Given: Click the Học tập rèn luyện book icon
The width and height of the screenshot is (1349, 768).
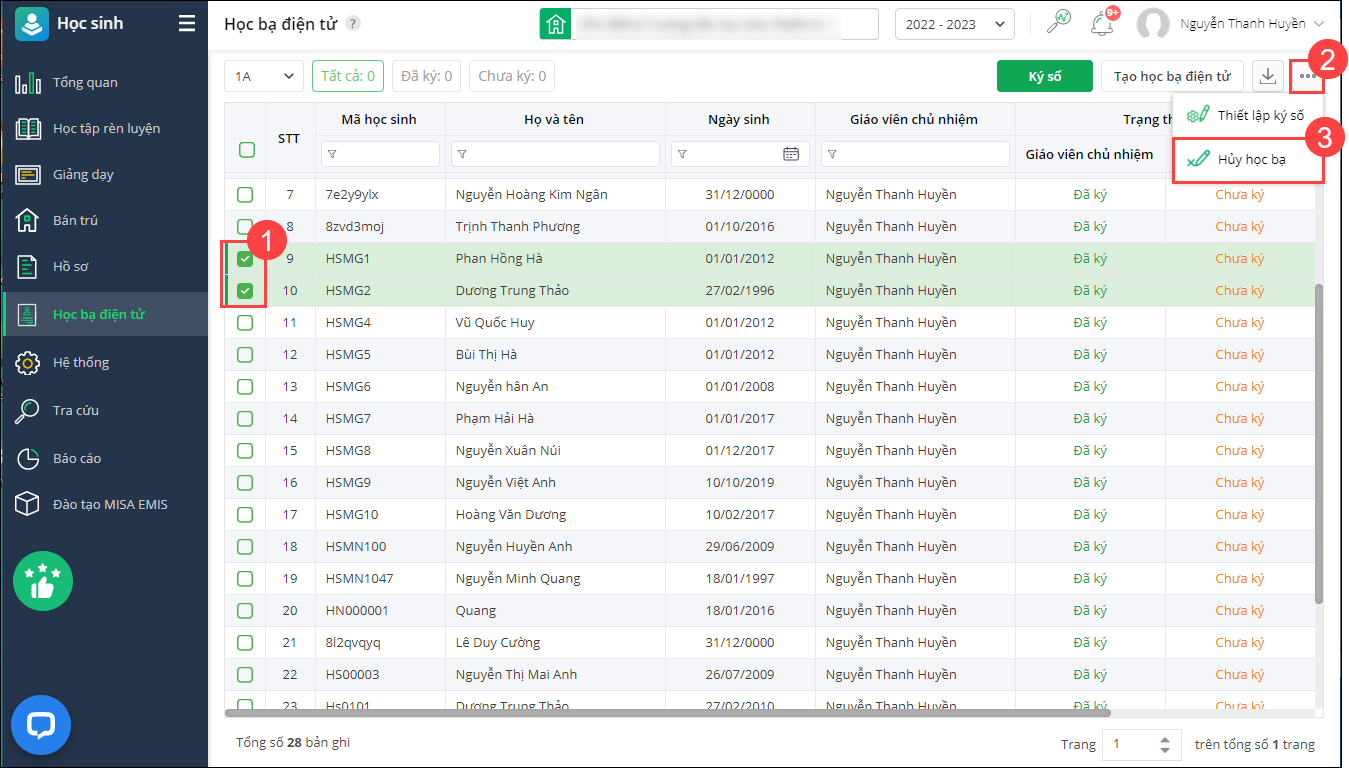Looking at the screenshot, I should tap(28, 128).
